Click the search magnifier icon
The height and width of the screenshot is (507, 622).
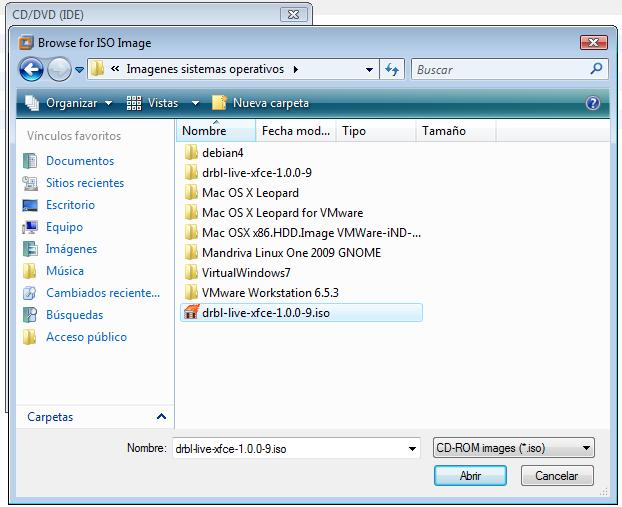[596, 69]
